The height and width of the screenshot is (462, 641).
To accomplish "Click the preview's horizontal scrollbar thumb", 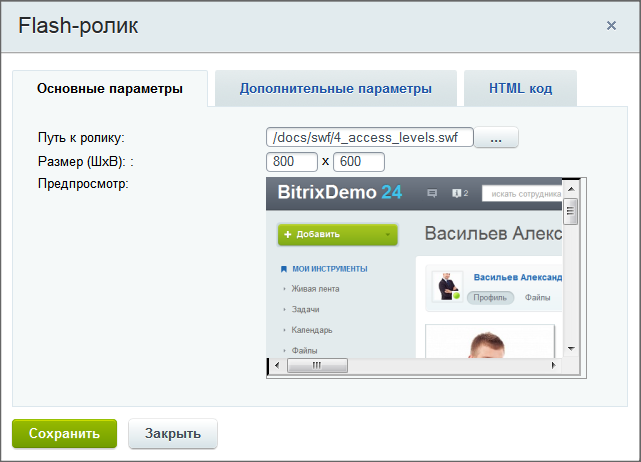I will (317, 365).
